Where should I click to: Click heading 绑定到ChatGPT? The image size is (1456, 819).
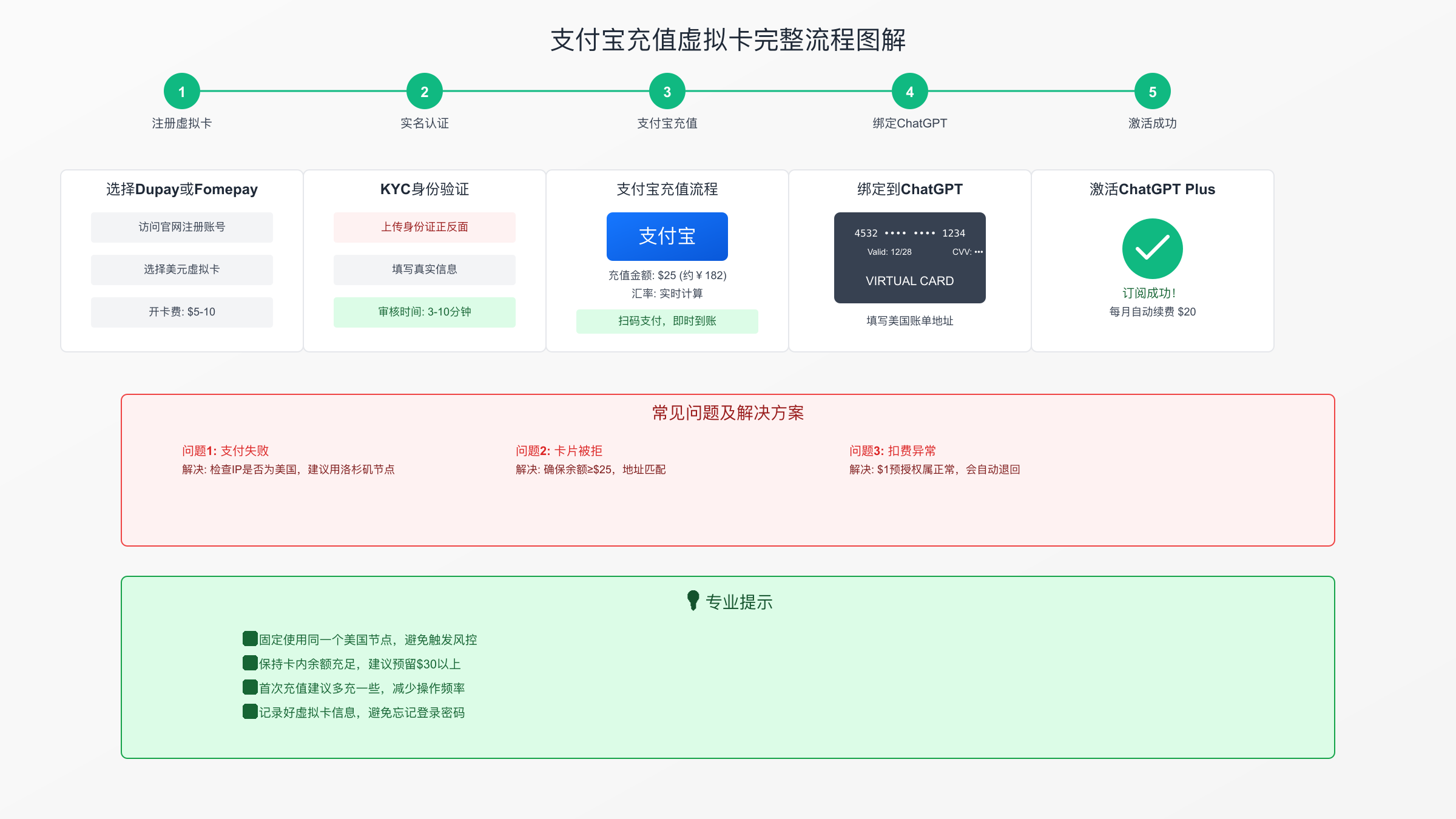pos(910,189)
